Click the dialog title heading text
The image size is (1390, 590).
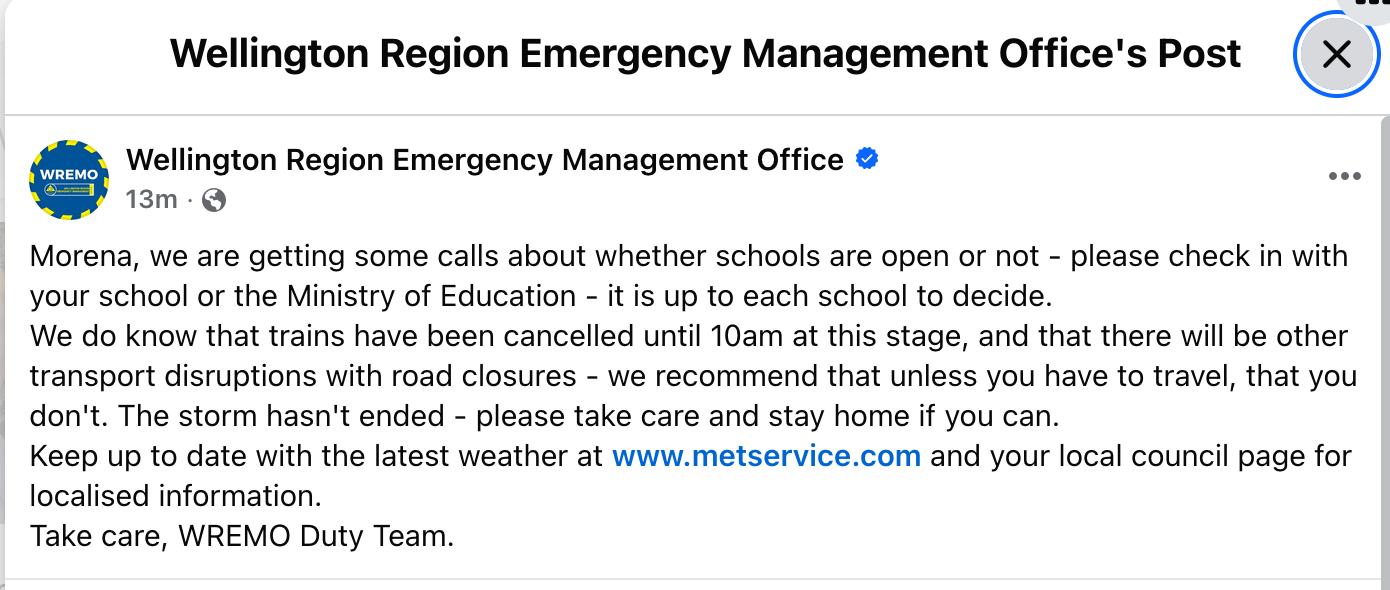click(x=705, y=53)
